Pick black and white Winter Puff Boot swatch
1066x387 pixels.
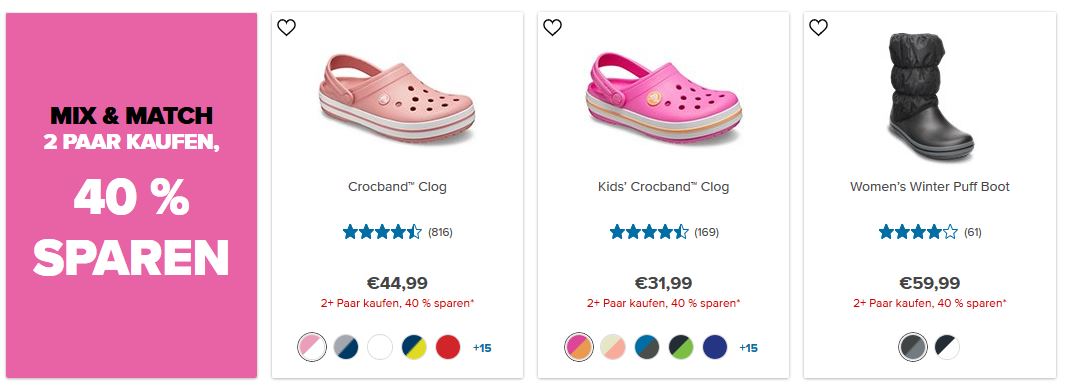pyautogui.click(x=947, y=348)
